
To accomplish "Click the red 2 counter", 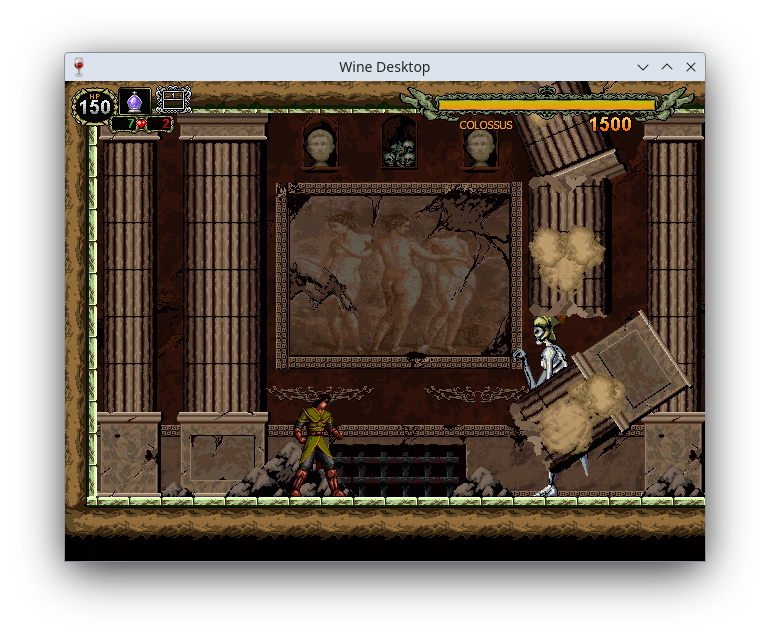I will (163, 124).
